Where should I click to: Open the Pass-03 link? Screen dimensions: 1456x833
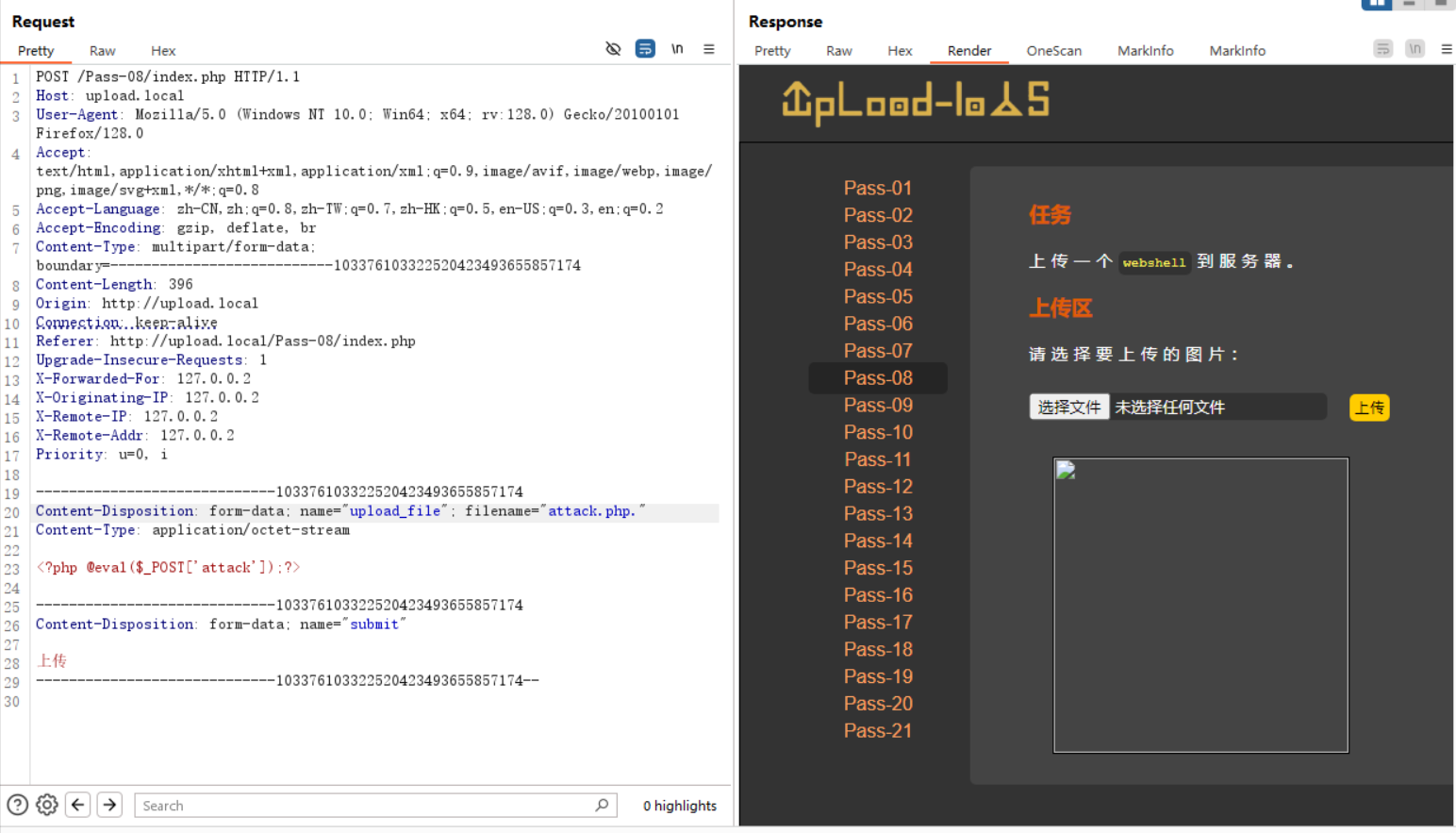point(878,242)
